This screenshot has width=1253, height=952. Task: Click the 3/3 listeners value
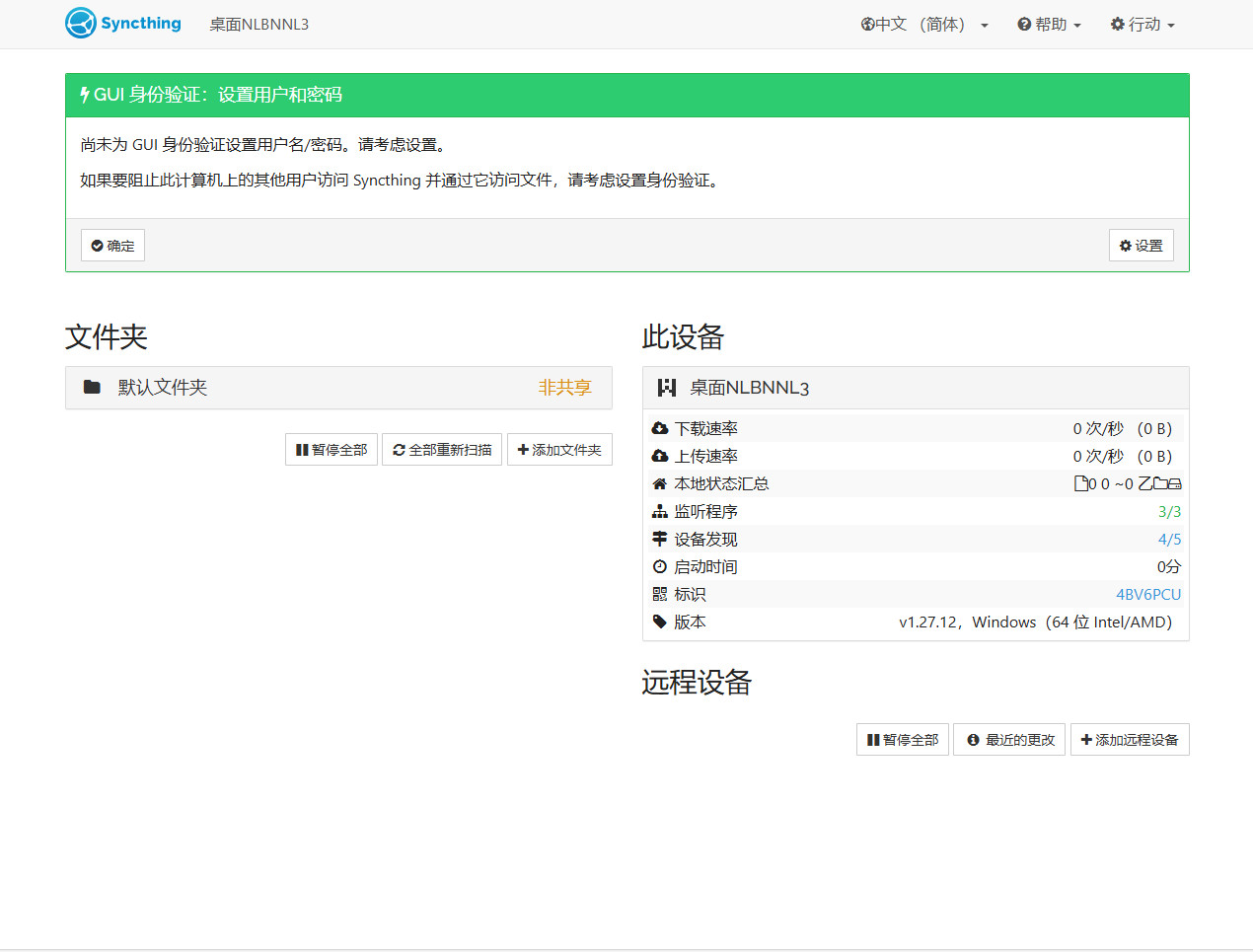coord(1169,511)
